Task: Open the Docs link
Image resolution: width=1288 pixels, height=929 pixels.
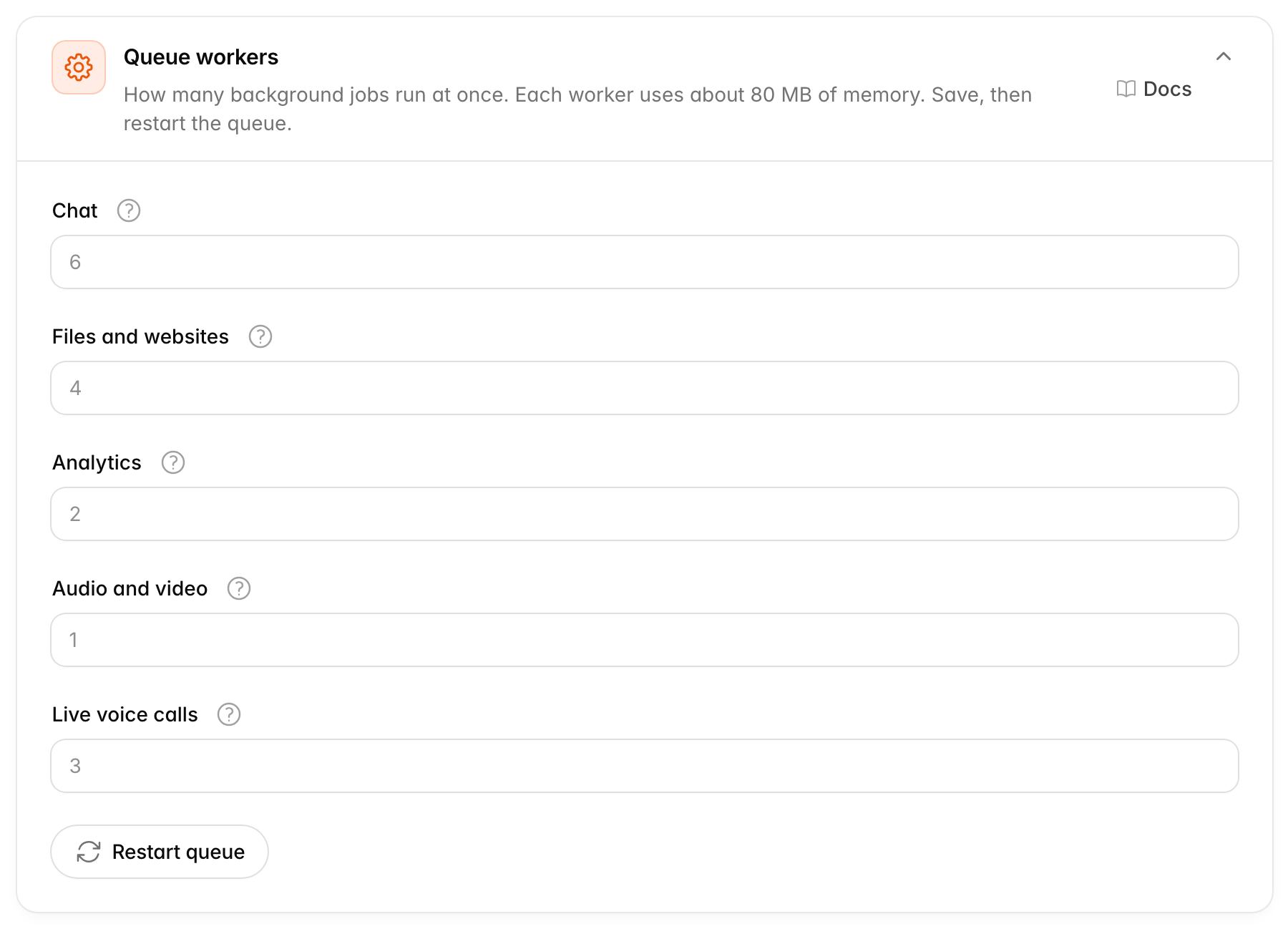Action: [x=1154, y=89]
